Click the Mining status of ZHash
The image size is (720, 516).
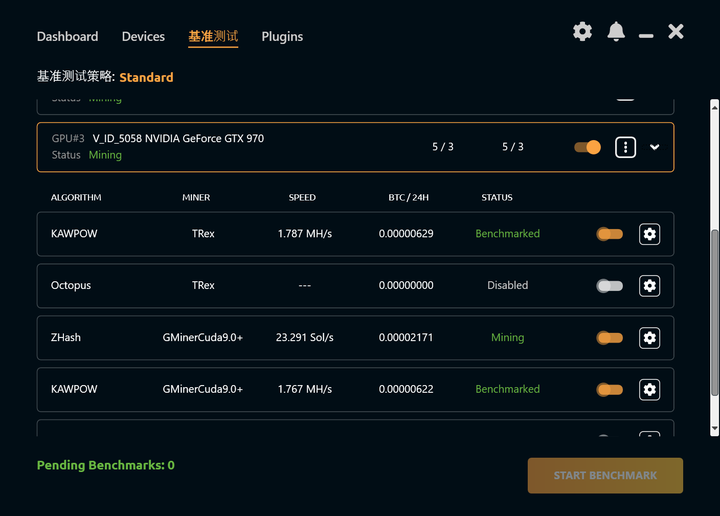coord(507,337)
